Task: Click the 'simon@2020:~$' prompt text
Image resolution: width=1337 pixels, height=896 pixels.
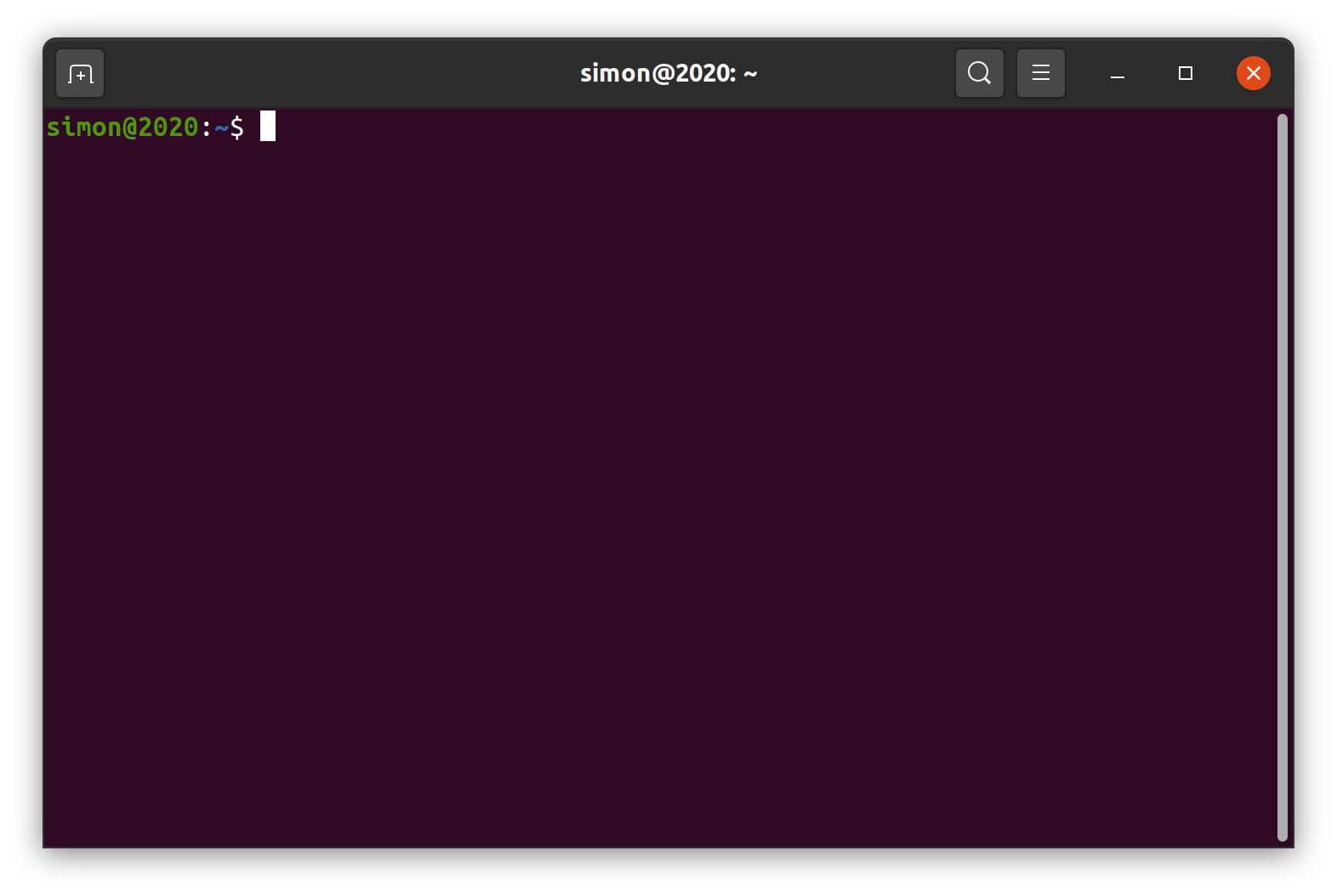Action: click(145, 127)
